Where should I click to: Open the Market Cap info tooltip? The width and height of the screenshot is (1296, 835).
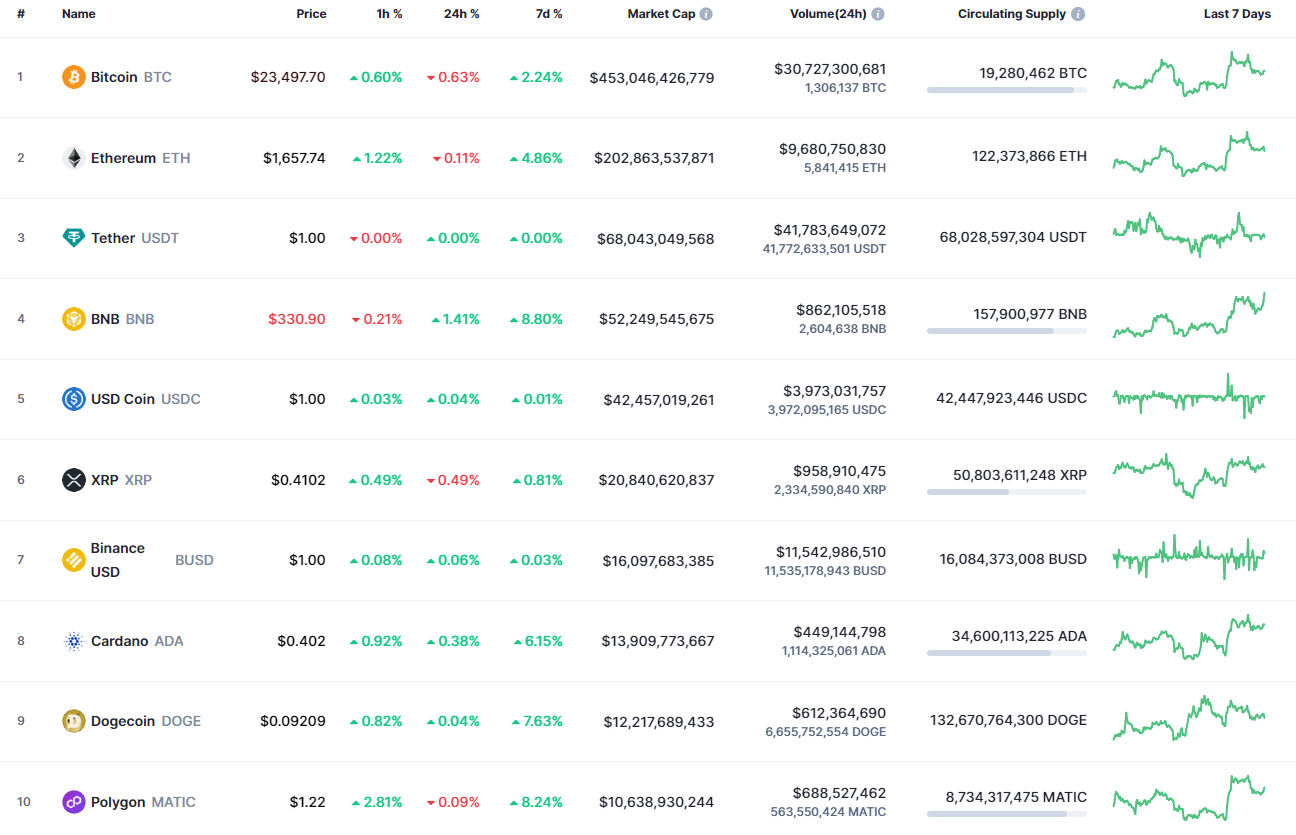click(708, 13)
